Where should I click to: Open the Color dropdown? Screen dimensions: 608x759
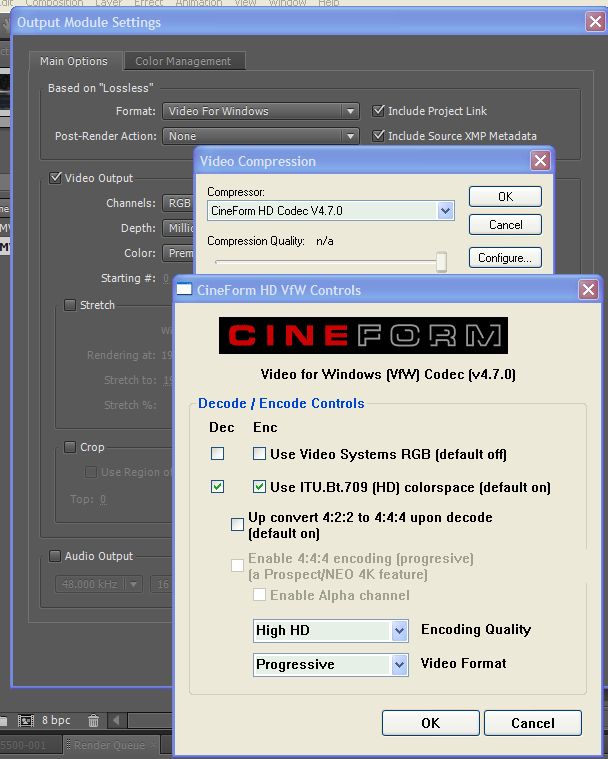179,253
